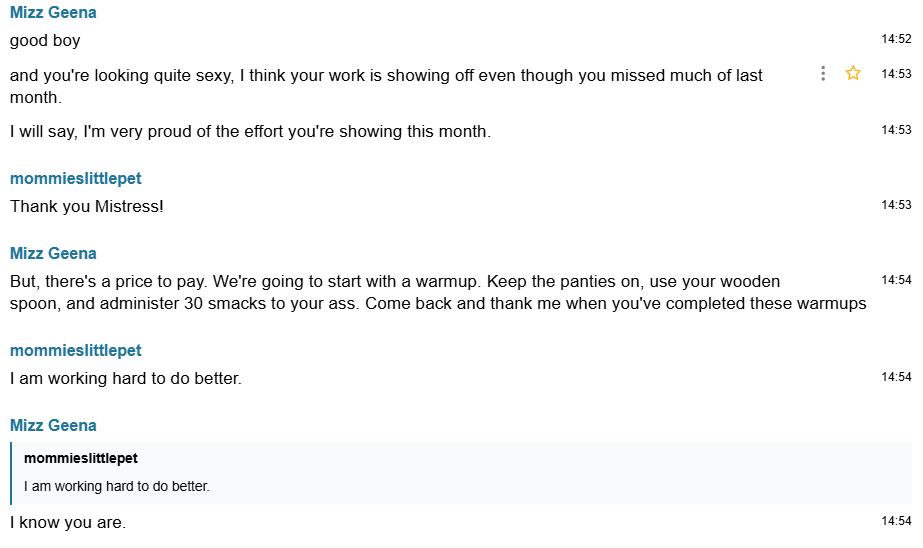The height and width of the screenshot is (548, 923).
Task: Open the three-dot message options menu
Action: click(x=823, y=73)
